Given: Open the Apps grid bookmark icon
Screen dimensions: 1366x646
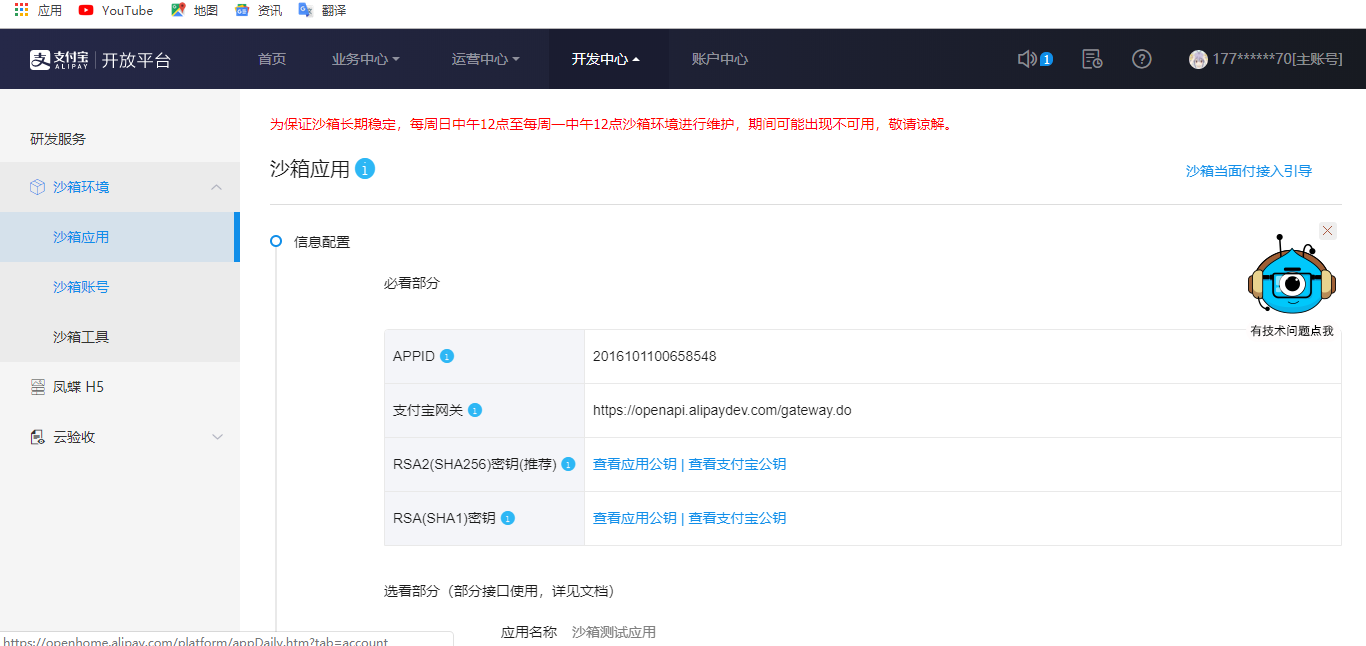Looking at the screenshot, I should 21,10.
